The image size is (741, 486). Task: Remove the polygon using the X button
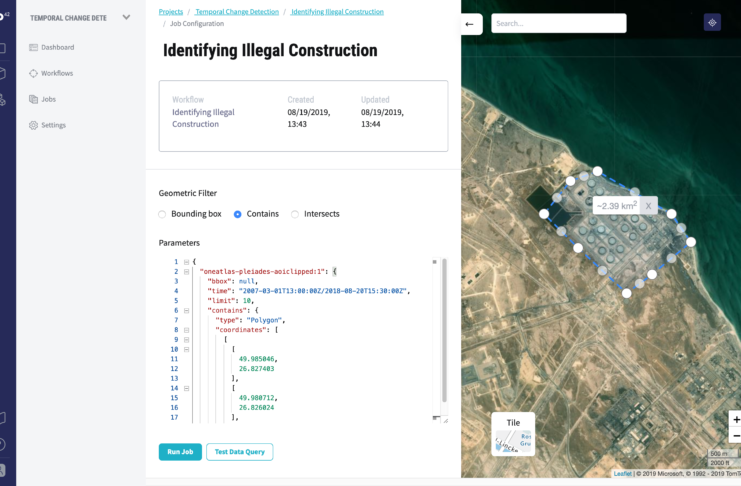(x=648, y=205)
